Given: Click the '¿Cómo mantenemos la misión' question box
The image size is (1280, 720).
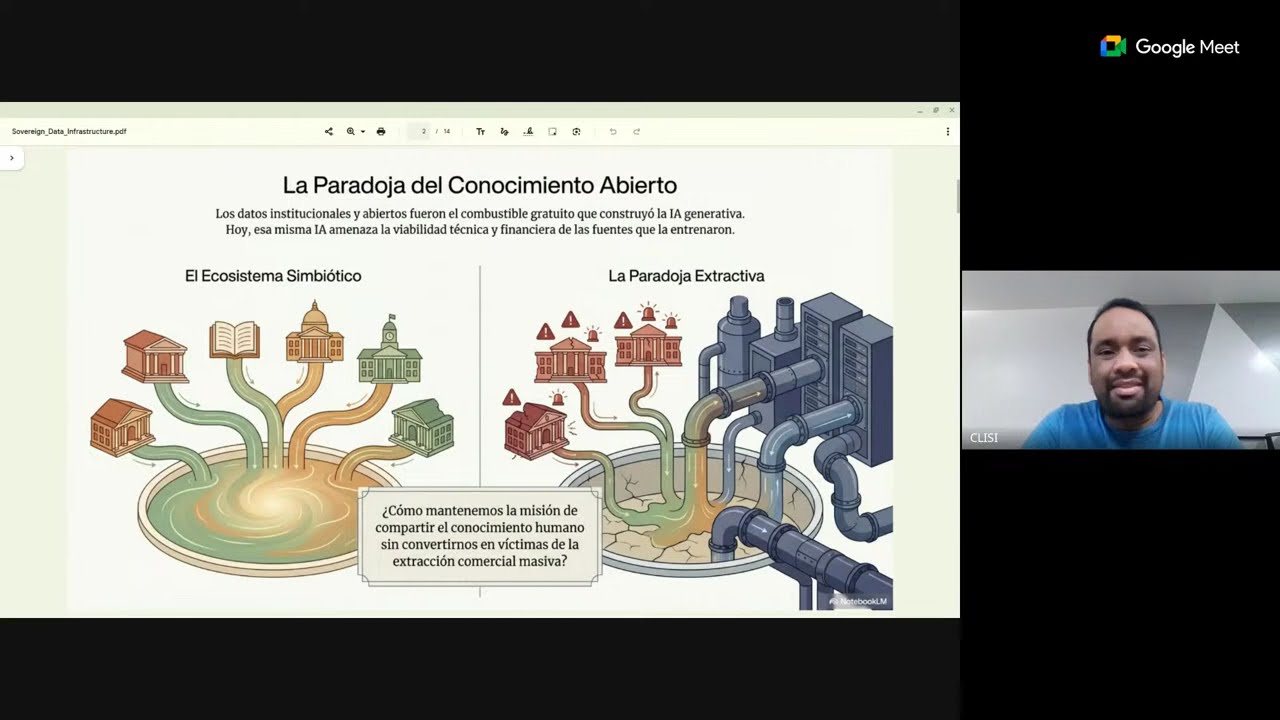Looking at the screenshot, I should click(x=480, y=536).
